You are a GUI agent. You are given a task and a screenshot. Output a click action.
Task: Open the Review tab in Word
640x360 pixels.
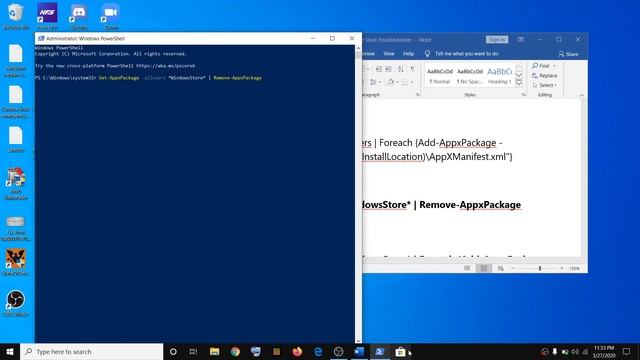point(368,53)
